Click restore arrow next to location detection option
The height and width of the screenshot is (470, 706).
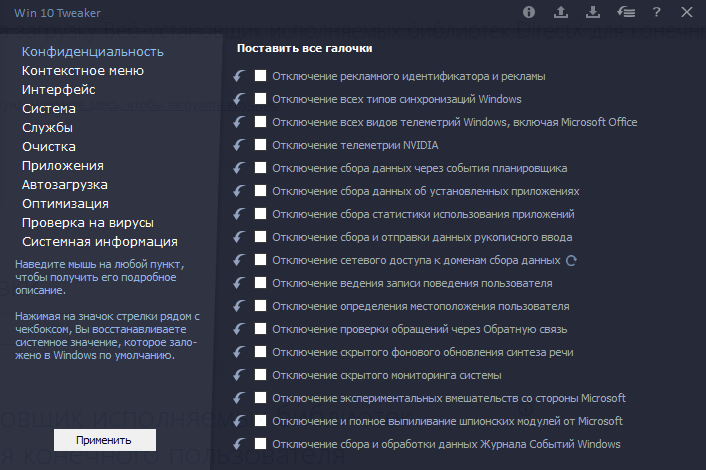tap(240, 306)
